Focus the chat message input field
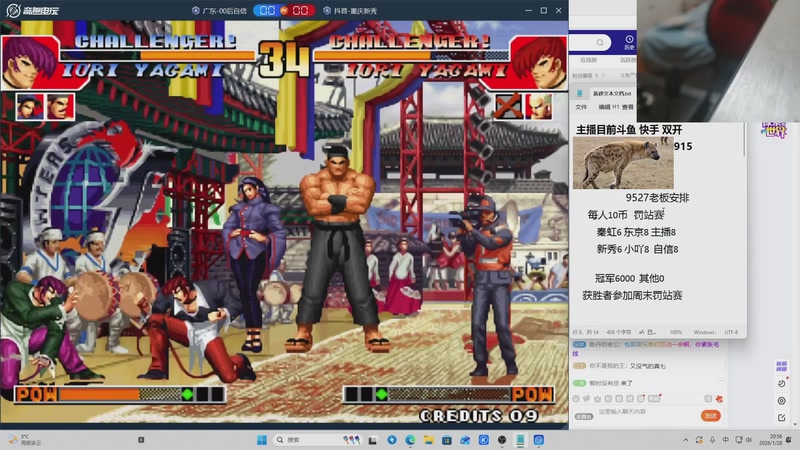Screen dimensions: 800x450 point(647,412)
